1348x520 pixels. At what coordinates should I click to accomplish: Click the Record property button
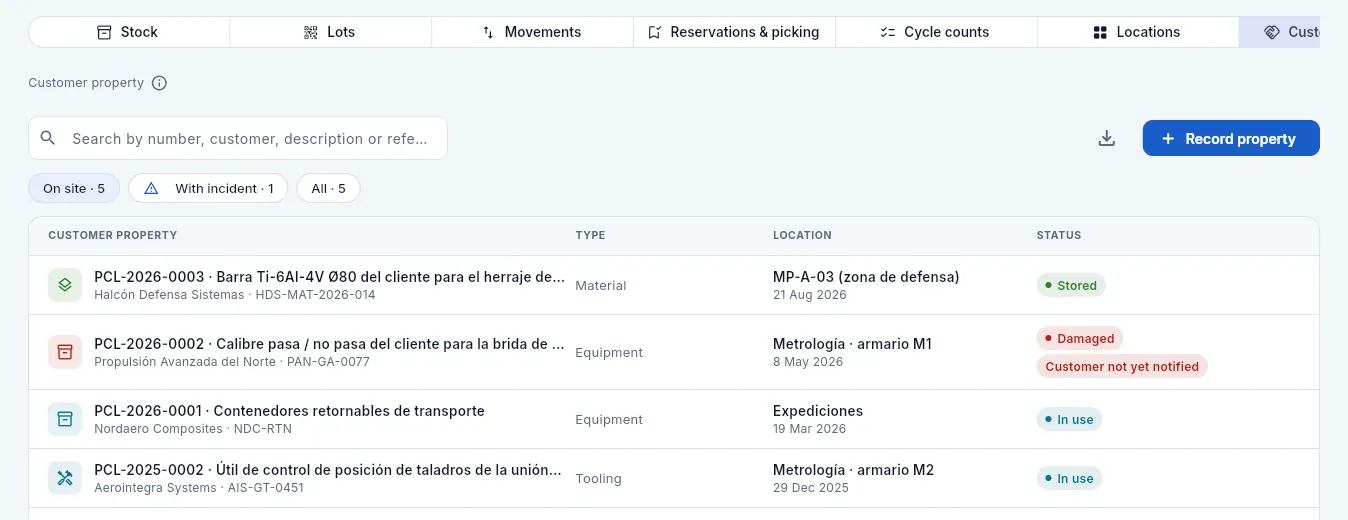(1231, 138)
